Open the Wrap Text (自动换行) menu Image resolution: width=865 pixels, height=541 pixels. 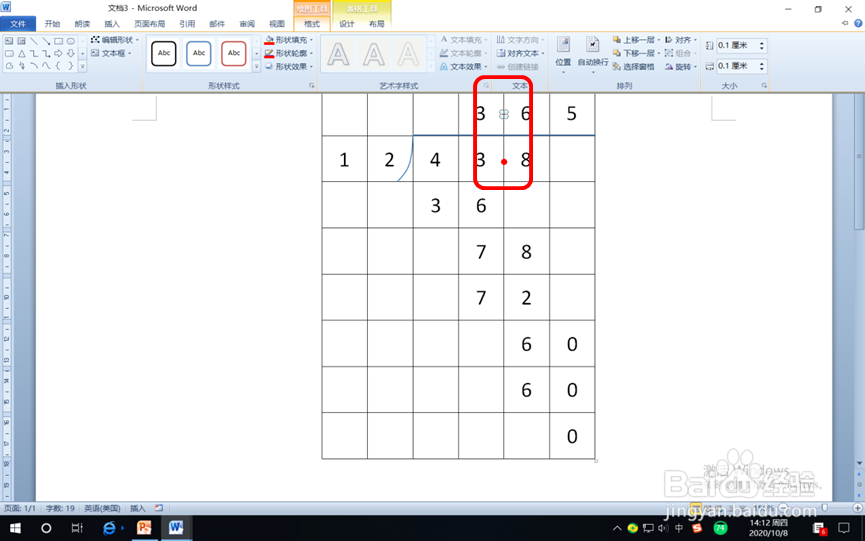pyautogui.click(x=593, y=54)
